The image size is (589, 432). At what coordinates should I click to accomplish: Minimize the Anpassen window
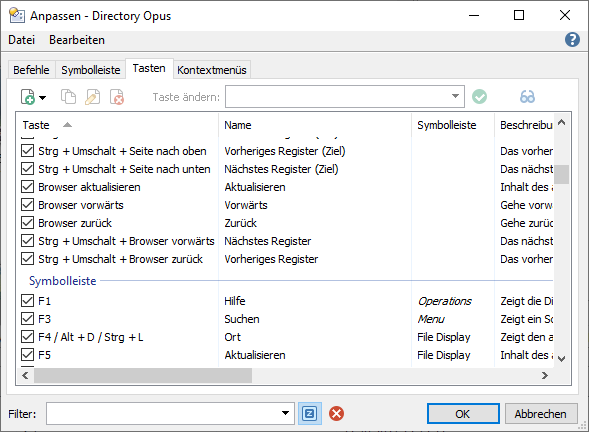[474, 15]
